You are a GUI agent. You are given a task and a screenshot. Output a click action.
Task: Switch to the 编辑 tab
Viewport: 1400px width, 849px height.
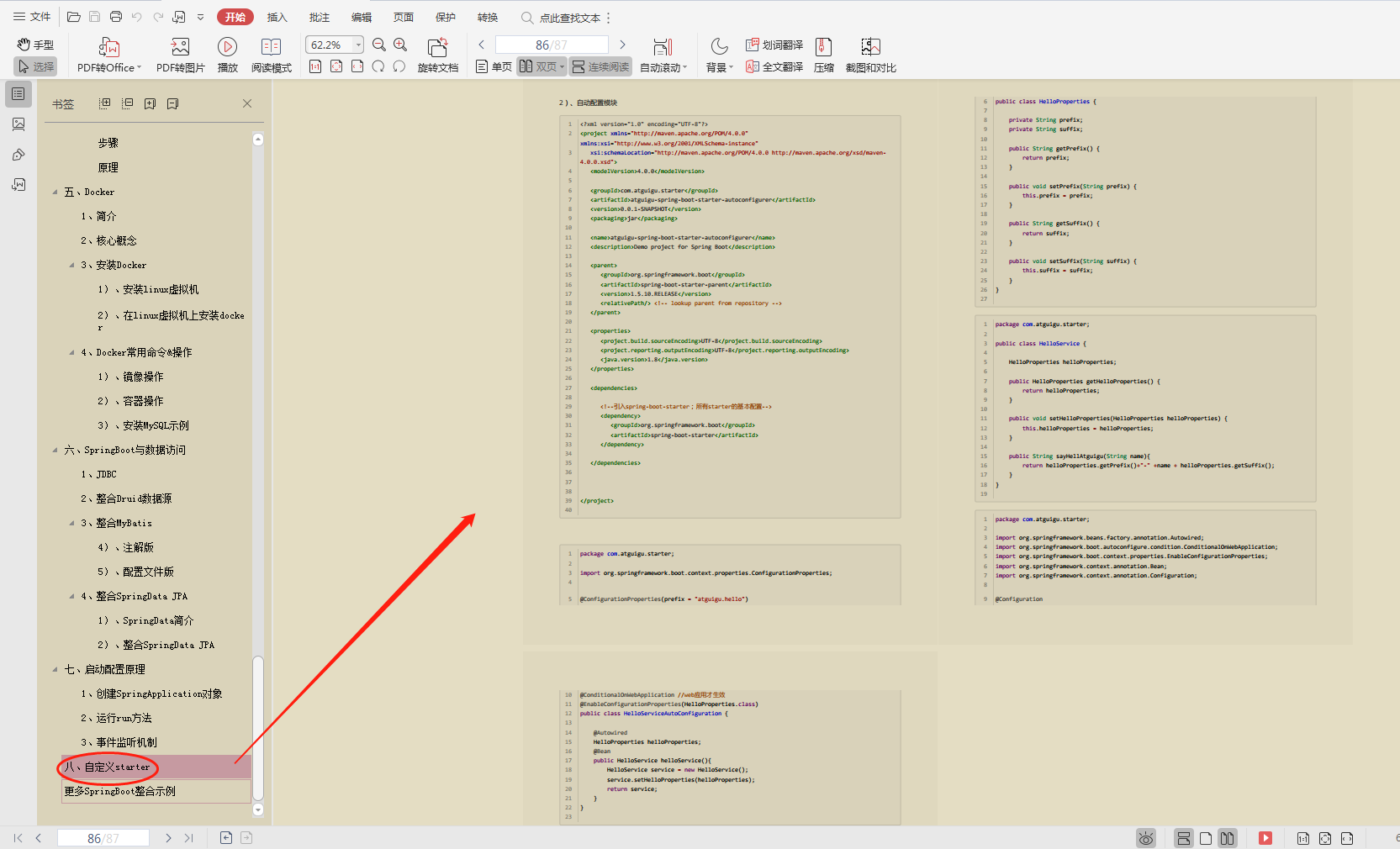pyautogui.click(x=361, y=17)
